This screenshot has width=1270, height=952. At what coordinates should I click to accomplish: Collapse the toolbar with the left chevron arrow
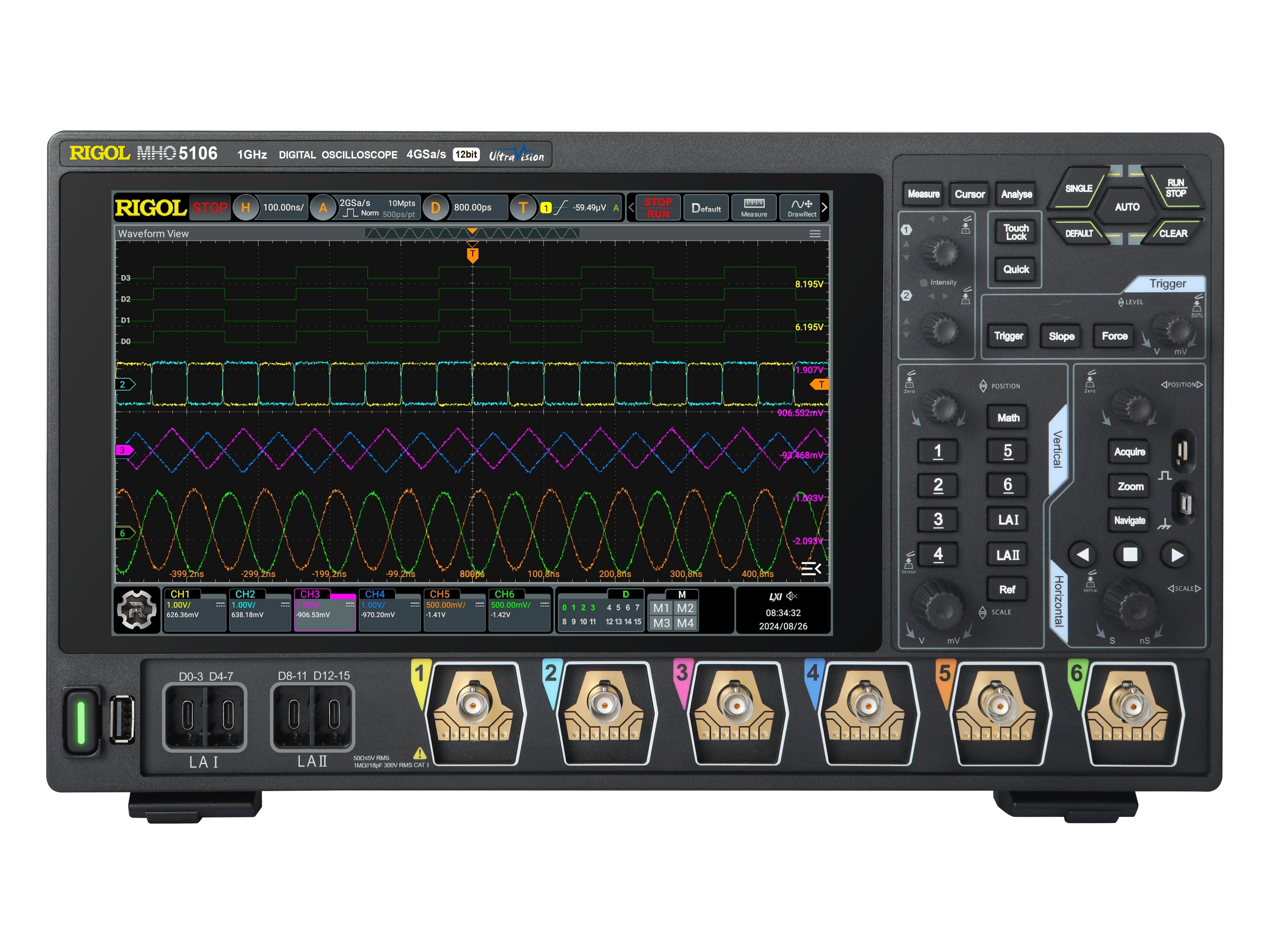[632, 208]
